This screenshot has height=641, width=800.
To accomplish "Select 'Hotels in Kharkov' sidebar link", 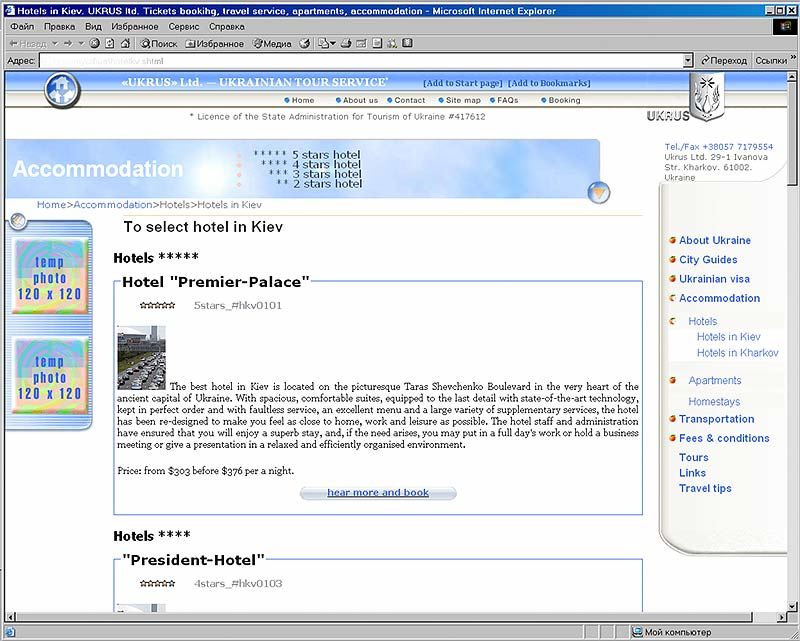I will [737, 353].
